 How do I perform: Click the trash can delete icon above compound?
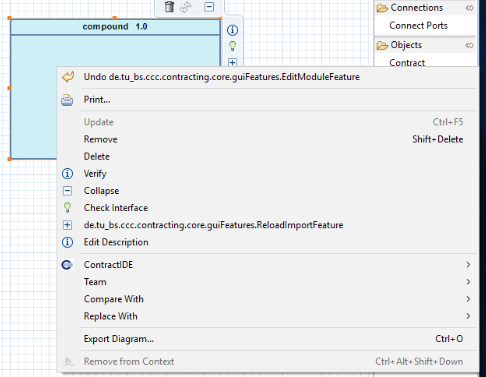(169, 6)
